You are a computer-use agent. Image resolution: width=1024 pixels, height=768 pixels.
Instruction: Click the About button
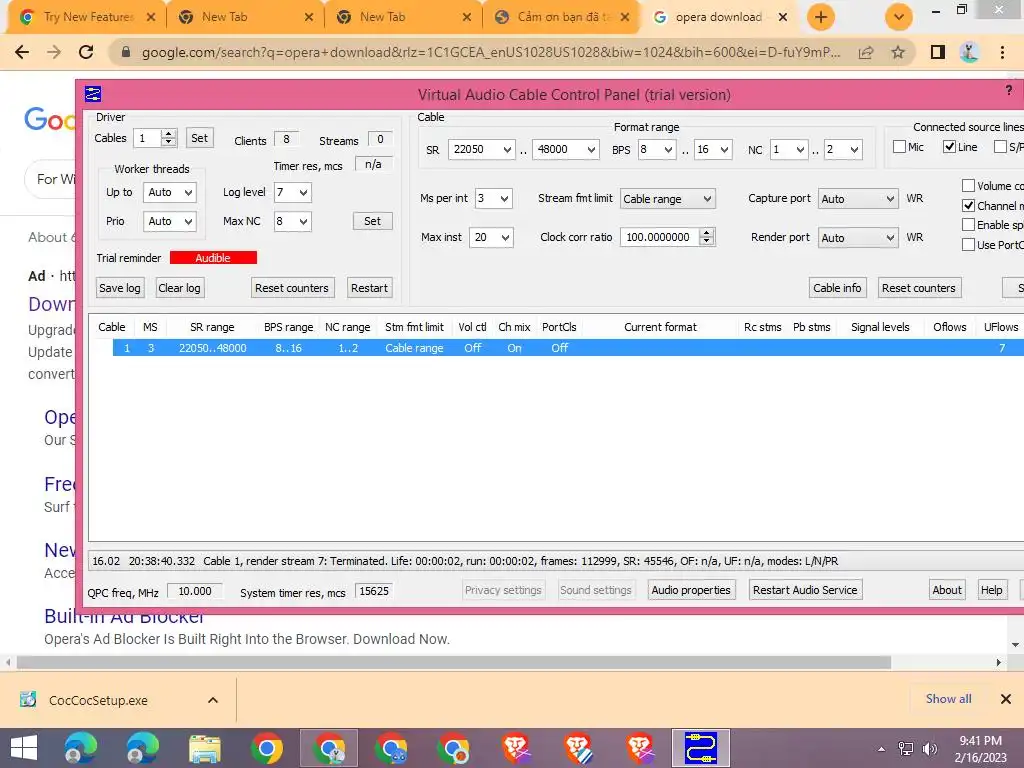coord(947,590)
